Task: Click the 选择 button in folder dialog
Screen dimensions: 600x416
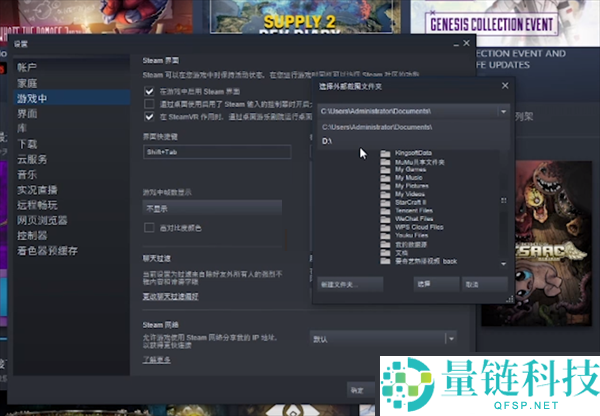Action: click(x=437, y=284)
